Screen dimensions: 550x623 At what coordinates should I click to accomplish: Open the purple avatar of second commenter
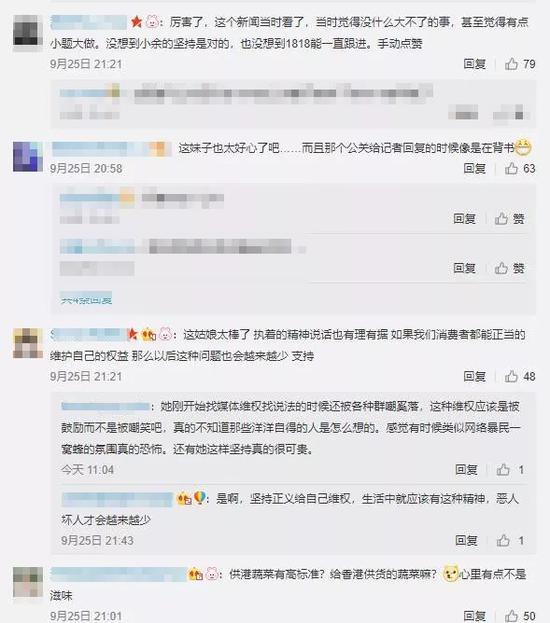[27, 157]
